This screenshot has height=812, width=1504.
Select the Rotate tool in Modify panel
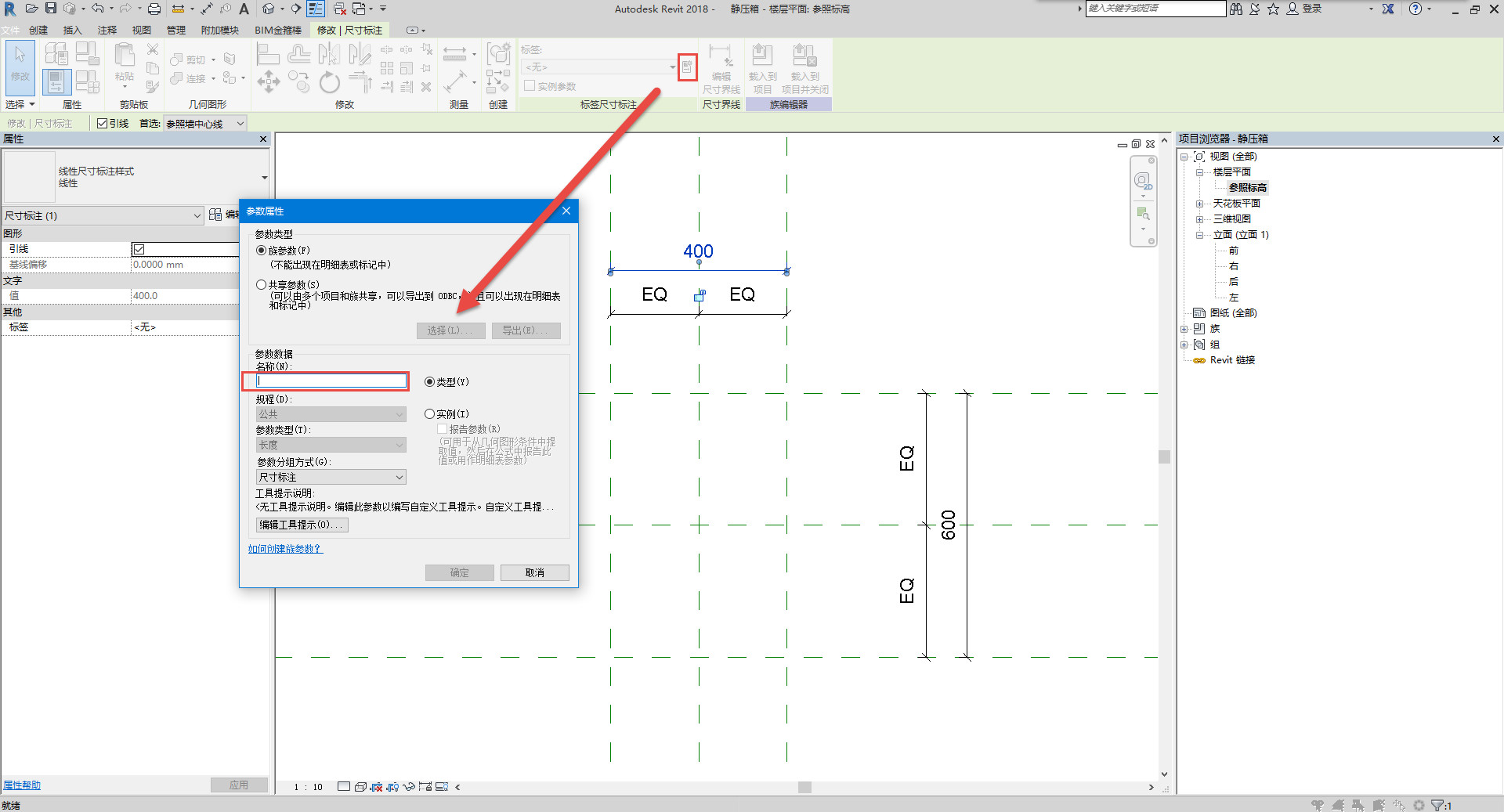click(330, 81)
